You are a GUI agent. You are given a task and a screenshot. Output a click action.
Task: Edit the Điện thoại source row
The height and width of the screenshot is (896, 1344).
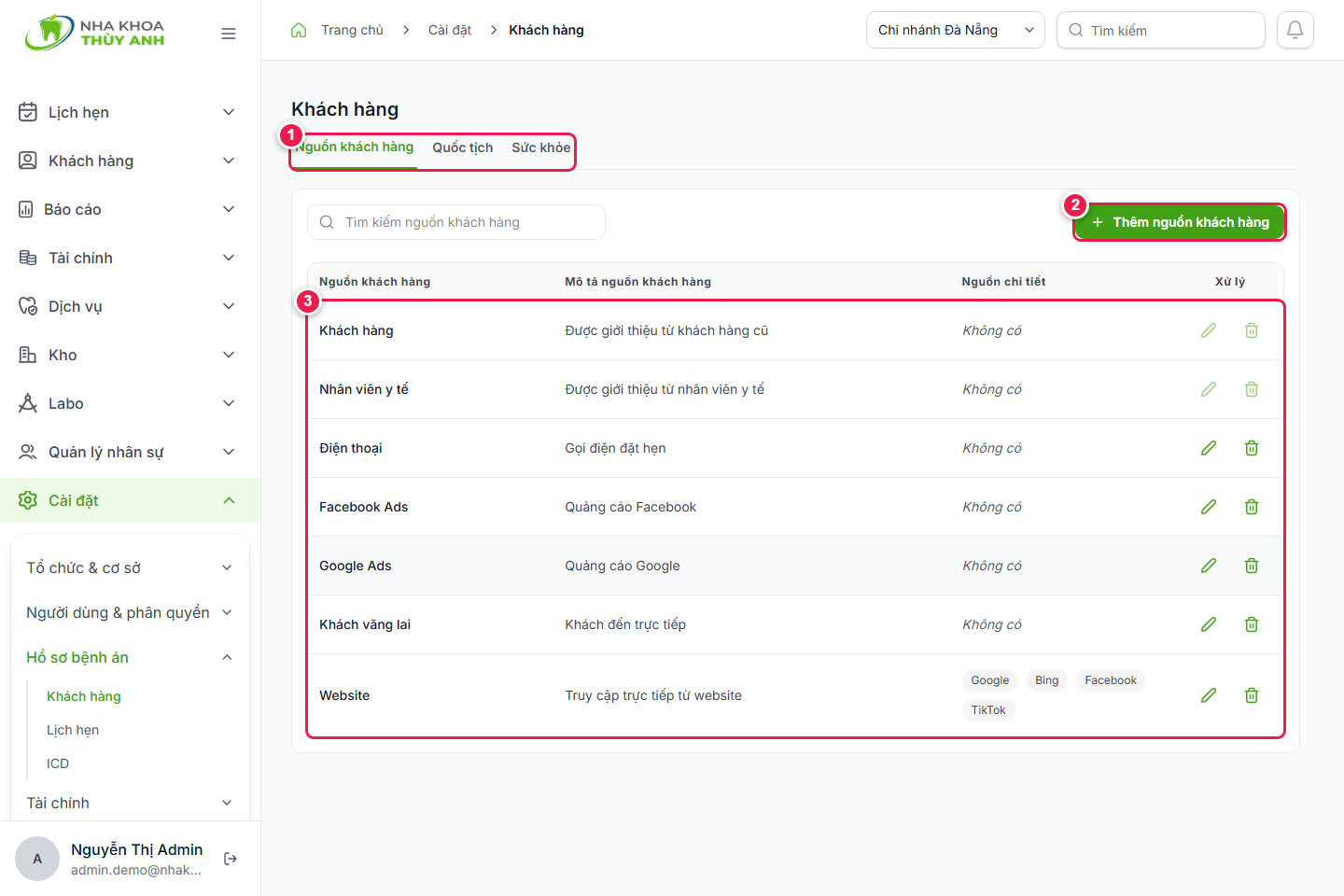1209,448
